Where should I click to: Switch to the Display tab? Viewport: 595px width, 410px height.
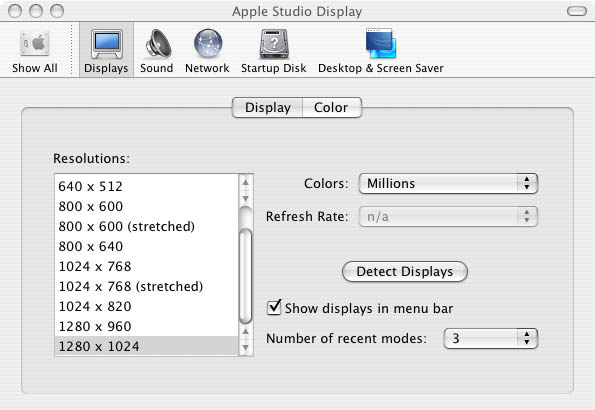click(x=268, y=107)
